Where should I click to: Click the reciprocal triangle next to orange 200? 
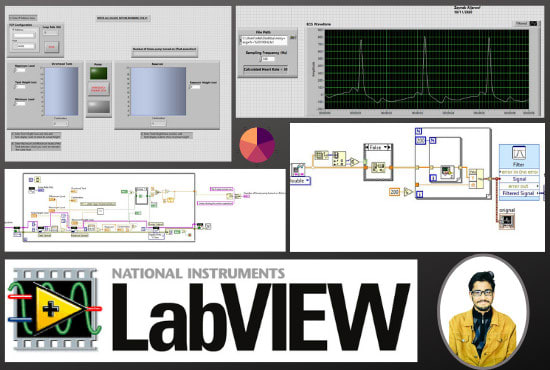coord(408,192)
